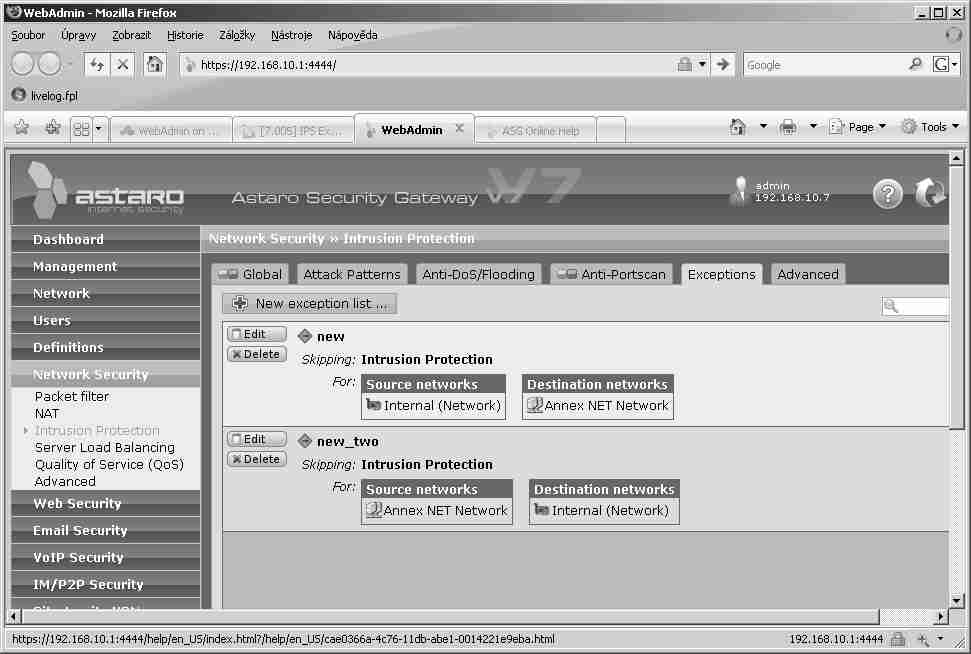The width and height of the screenshot is (971, 654).
Task: Click the Print icon in the command bar
Action: 788,127
